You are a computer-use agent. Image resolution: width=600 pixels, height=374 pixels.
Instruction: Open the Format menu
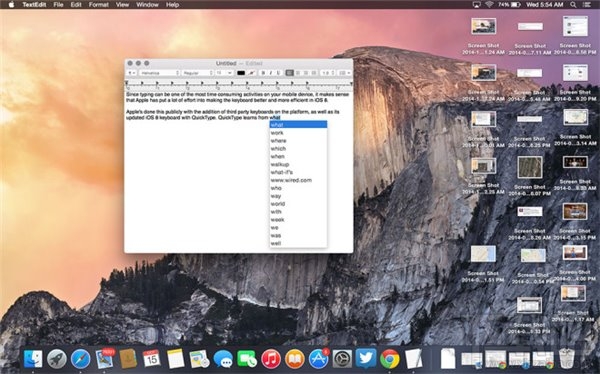99,5
